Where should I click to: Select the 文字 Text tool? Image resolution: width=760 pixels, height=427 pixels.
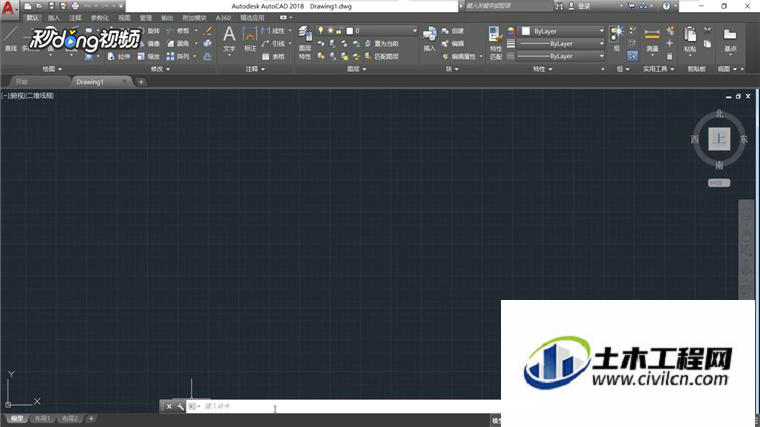[229, 39]
